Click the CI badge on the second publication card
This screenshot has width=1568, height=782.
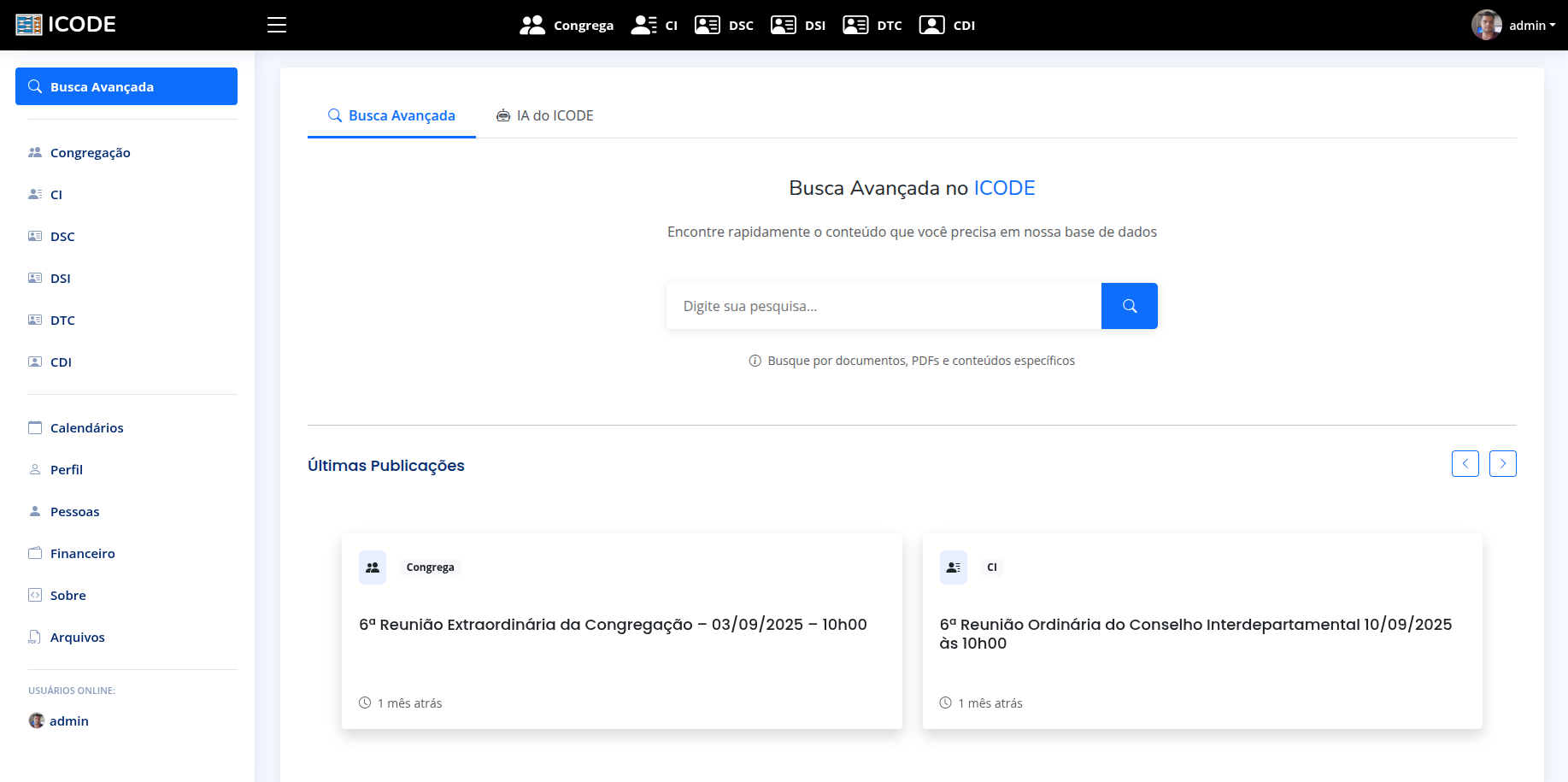[991, 567]
